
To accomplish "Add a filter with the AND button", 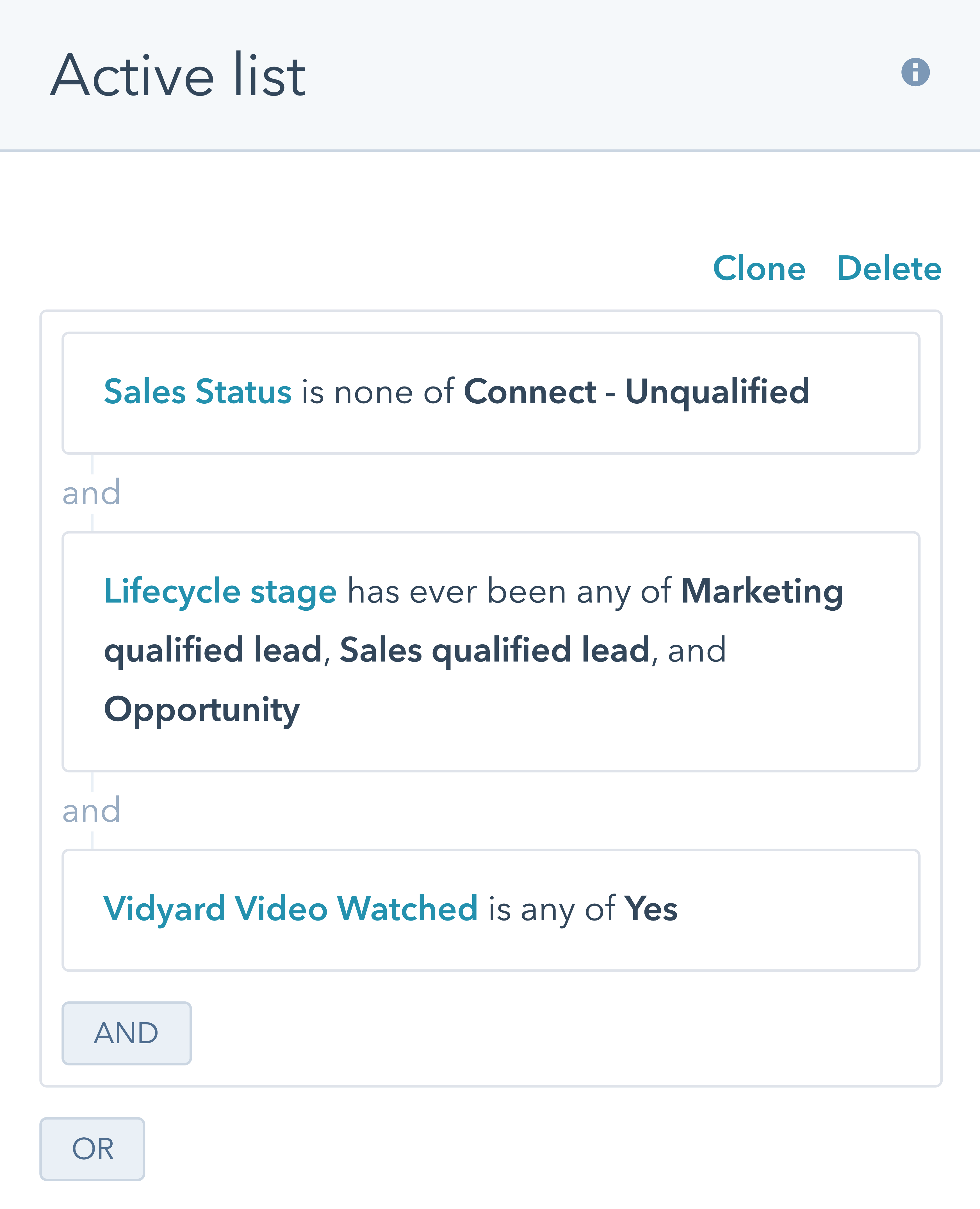I will [126, 1033].
